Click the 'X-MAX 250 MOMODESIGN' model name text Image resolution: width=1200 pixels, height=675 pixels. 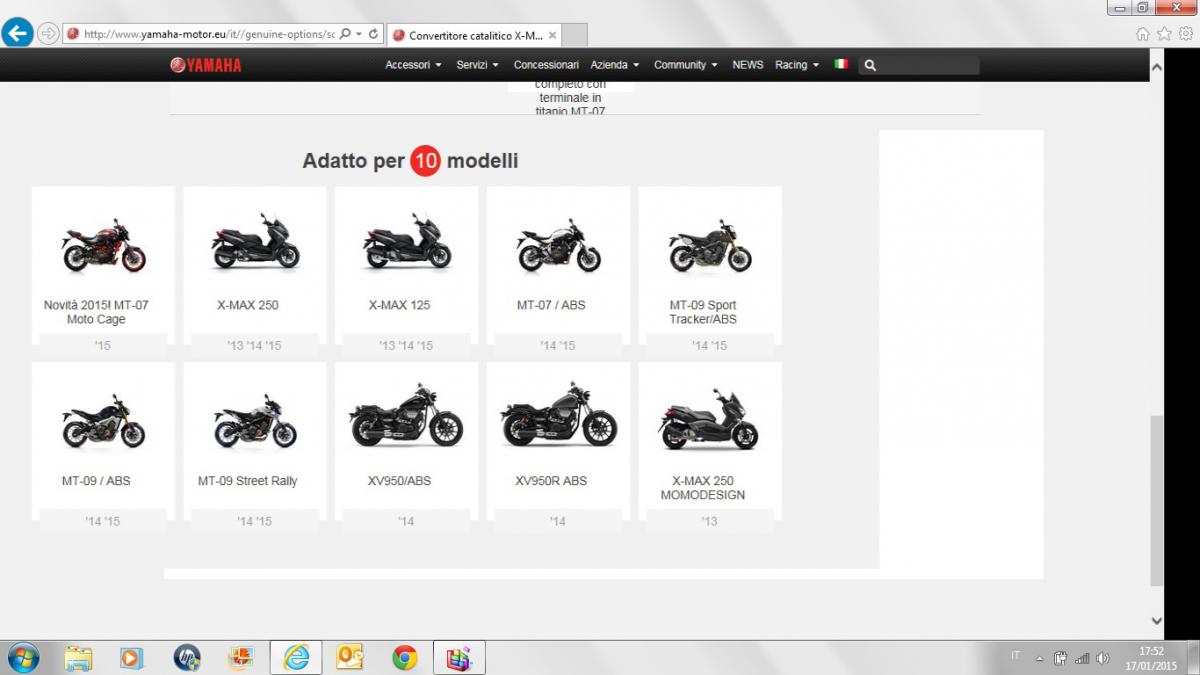point(703,488)
